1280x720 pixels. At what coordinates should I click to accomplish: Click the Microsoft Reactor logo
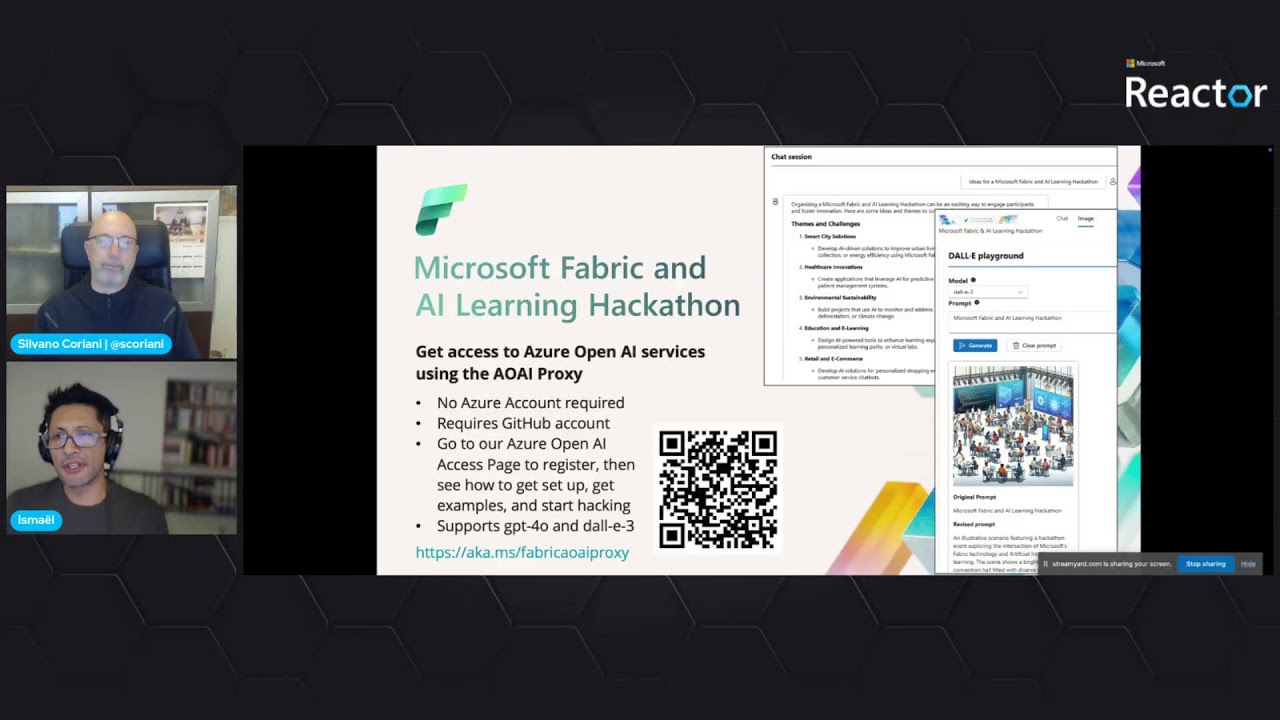[x=1195, y=85]
